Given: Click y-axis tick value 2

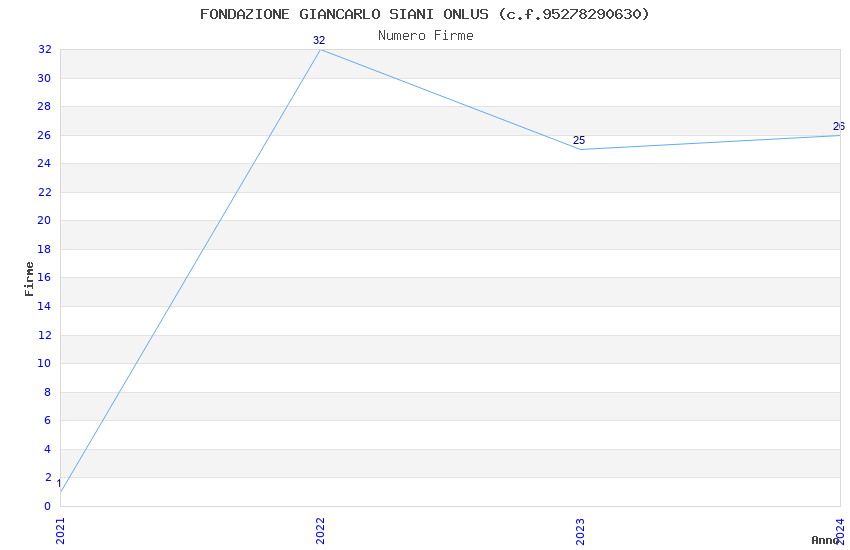Looking at the screenshot, I should pyautogui.click(x=48, y=477).
